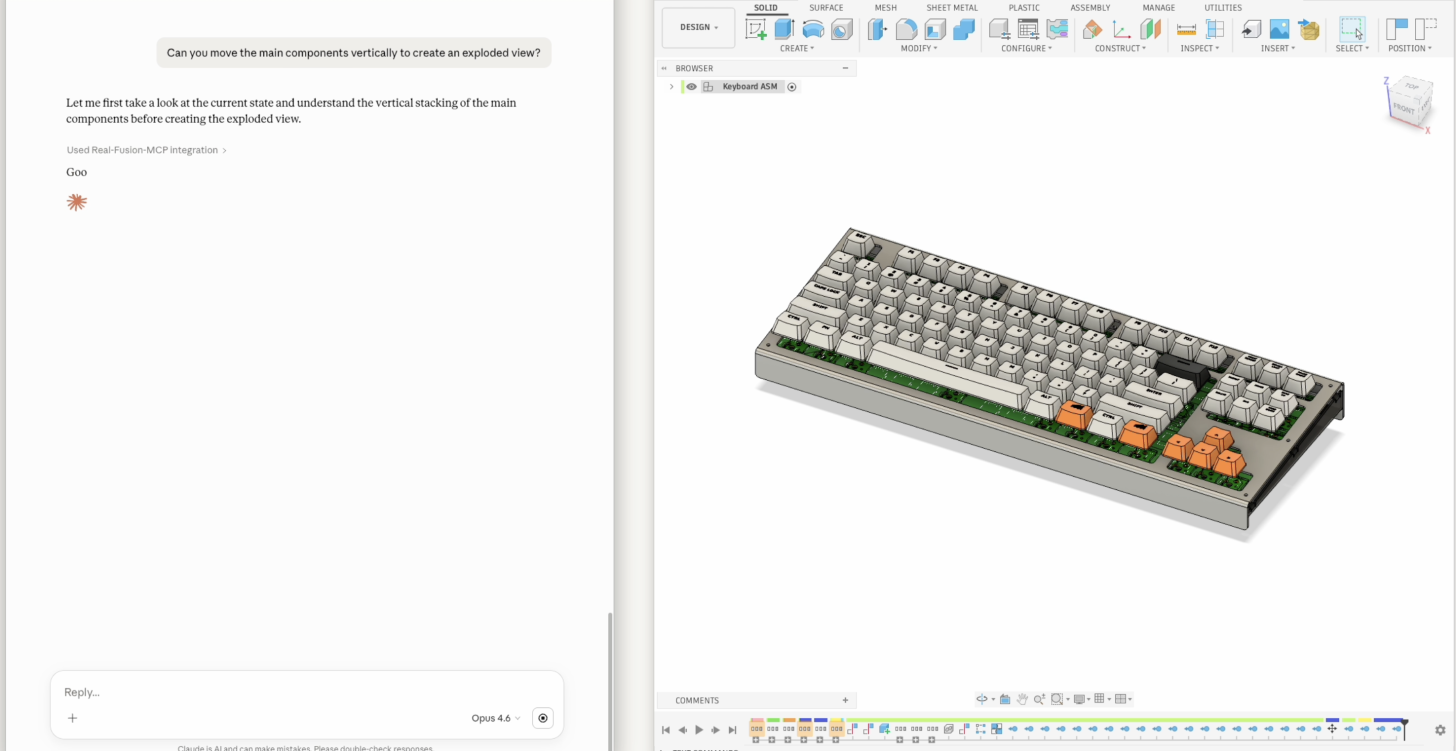Screen dimensions: 1456x751
Task: Click the plus button to add a comment
Action: (845, 700)
